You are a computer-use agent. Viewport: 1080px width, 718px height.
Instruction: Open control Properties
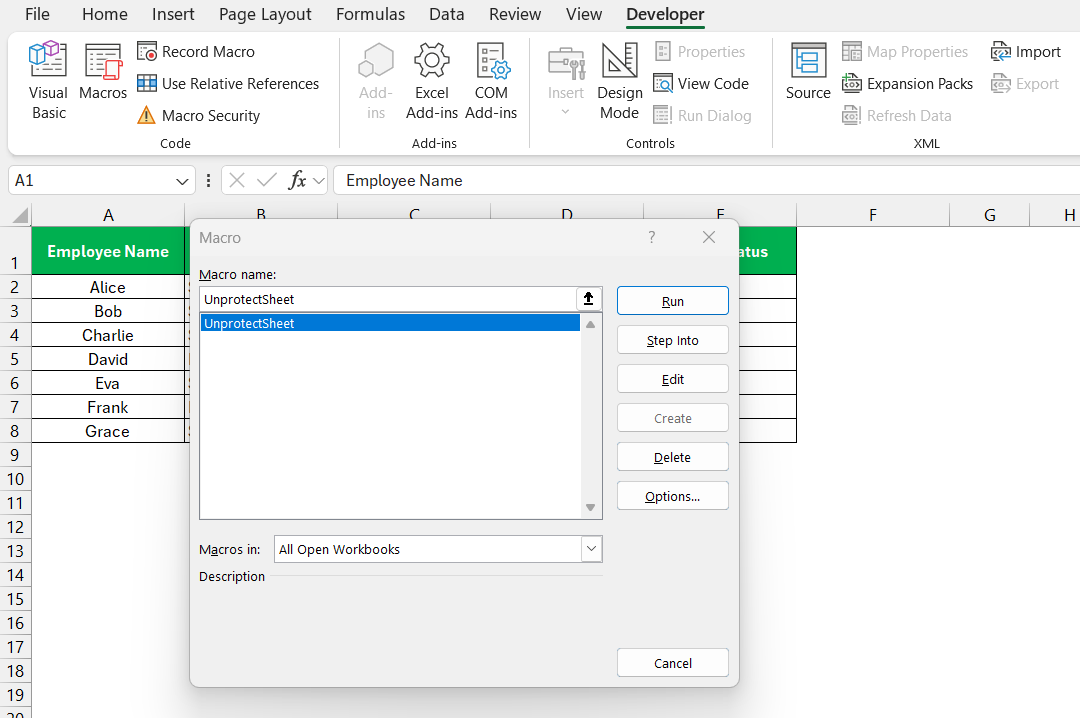[x=700, y=52]
